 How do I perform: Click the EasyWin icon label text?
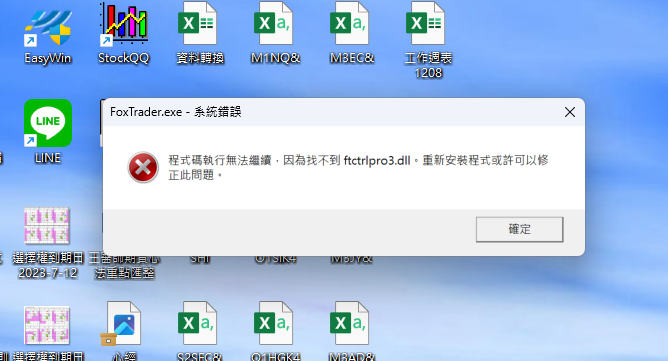coord(48,58)
